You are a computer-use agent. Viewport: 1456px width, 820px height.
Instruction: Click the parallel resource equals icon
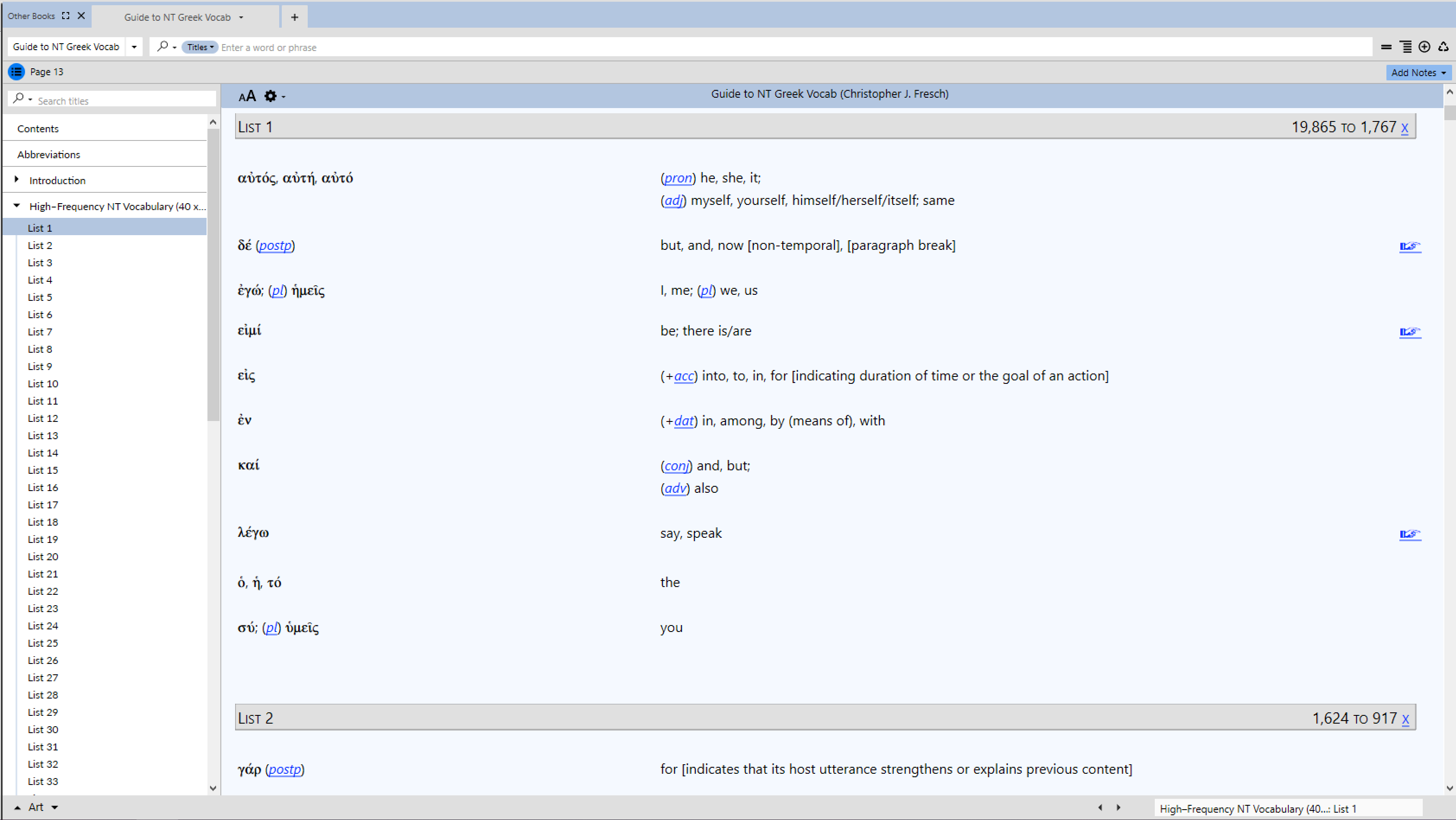click(x=1386, y=48)
